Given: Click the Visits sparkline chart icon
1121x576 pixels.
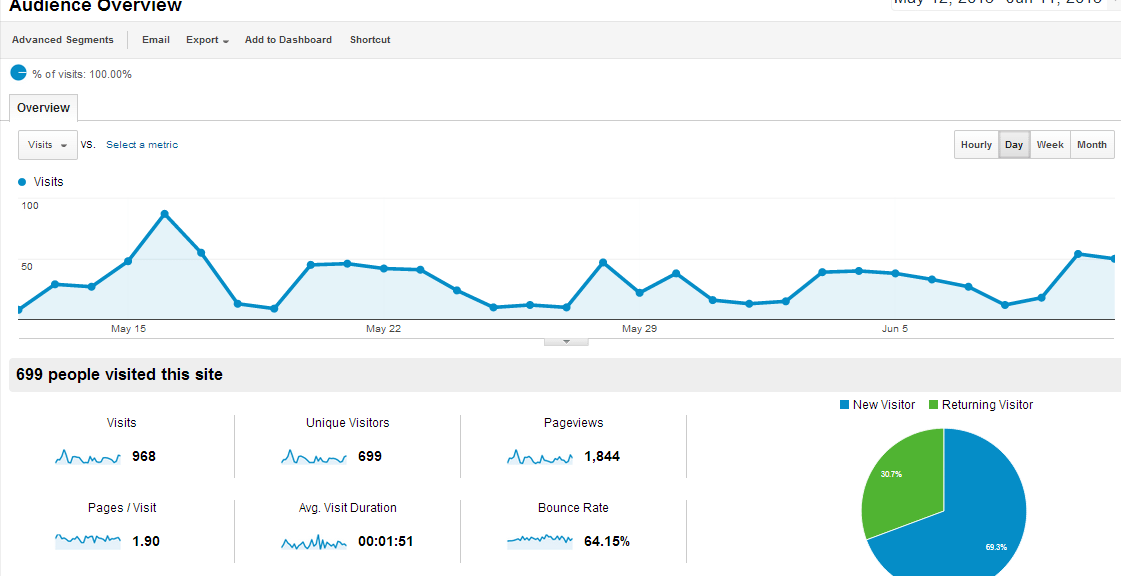Looking at the screenshot, I should click(88, 457).
